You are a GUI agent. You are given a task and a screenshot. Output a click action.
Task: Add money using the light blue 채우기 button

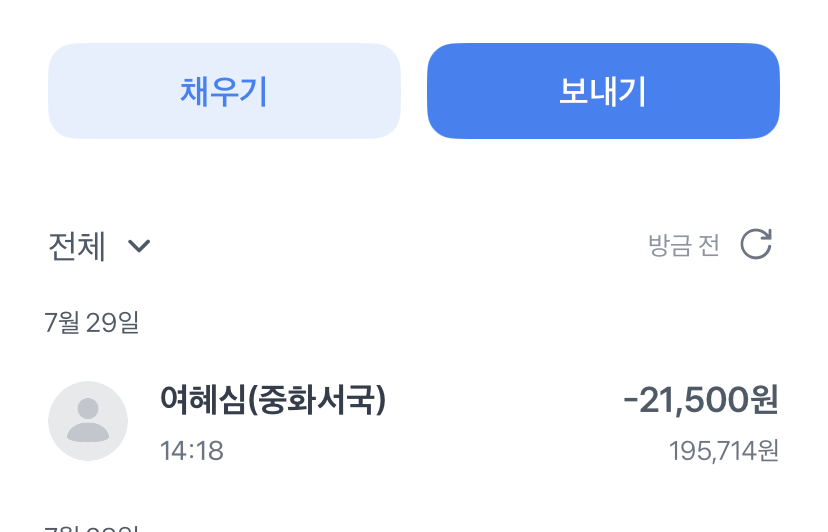(x=224, y=91)
